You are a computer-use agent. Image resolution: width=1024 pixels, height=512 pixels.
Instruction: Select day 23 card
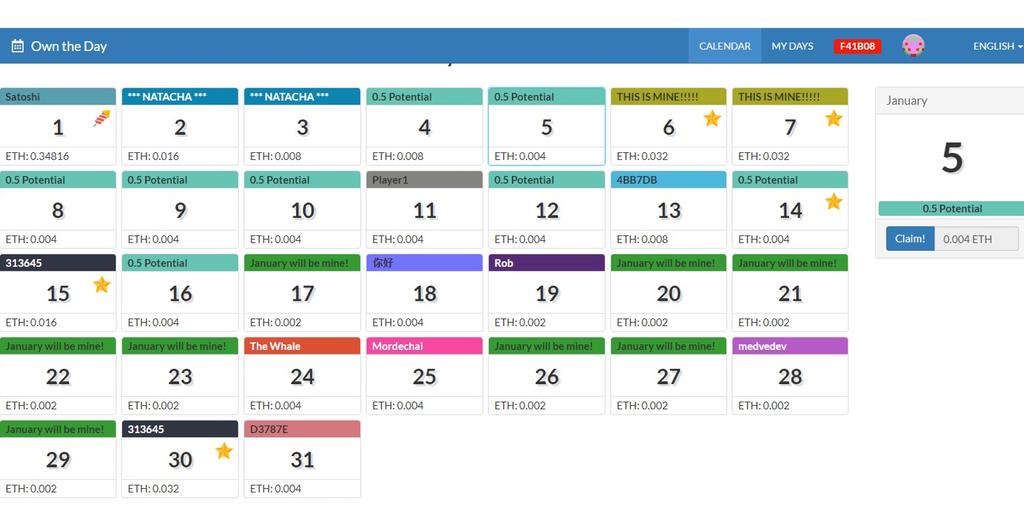[x=180, y=376]
